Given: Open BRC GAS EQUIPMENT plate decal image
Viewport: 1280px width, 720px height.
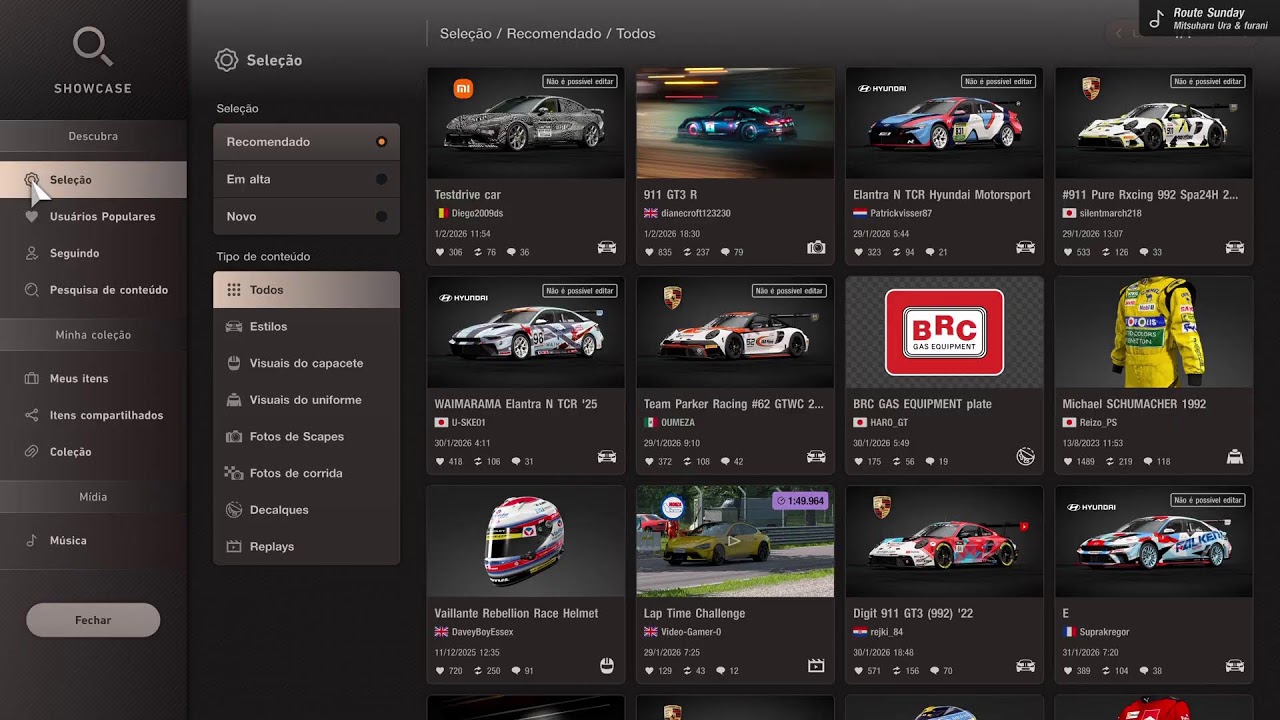Looking at the screenshot, I should tap(944, 332).
